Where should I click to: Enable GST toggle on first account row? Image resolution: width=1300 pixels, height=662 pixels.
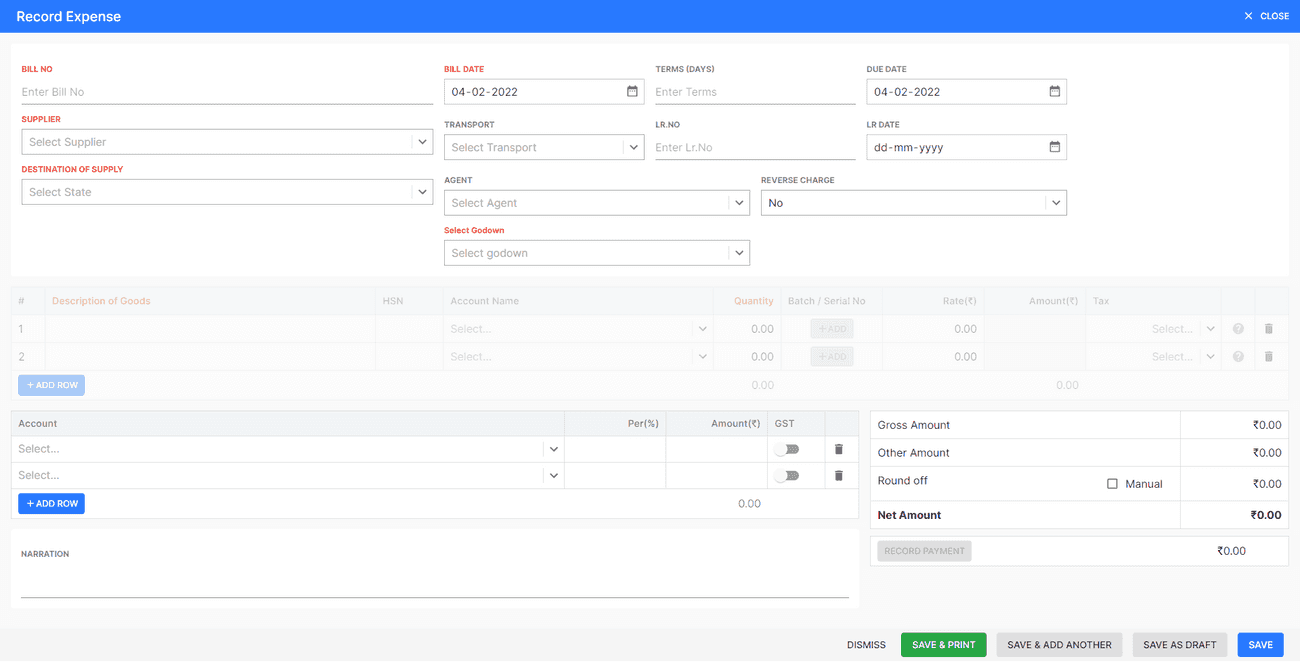[x=786, y=448]
